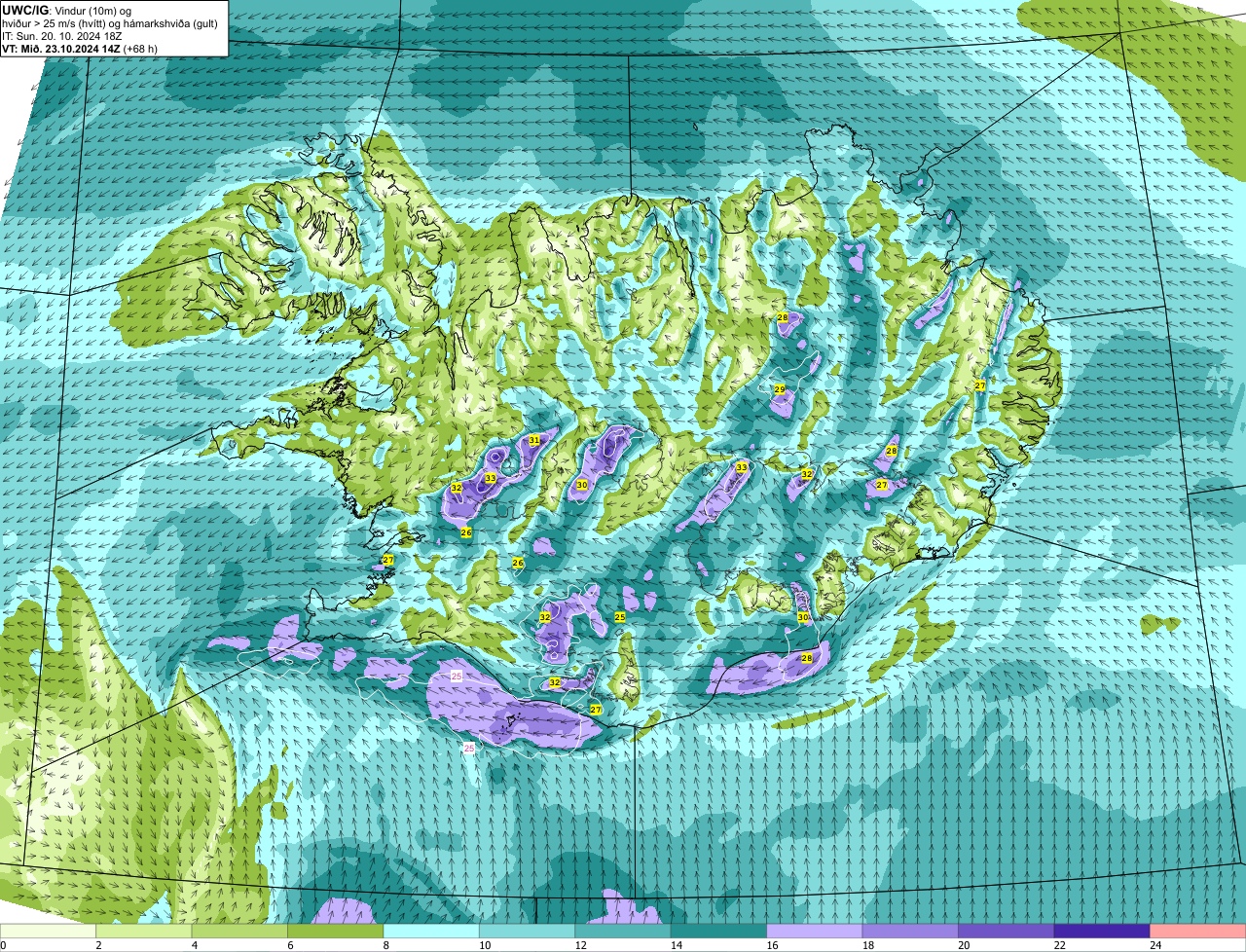Choose the 12–14 m/s teal legend swatch
The image size is (1246, 952).
click(623, 931)
